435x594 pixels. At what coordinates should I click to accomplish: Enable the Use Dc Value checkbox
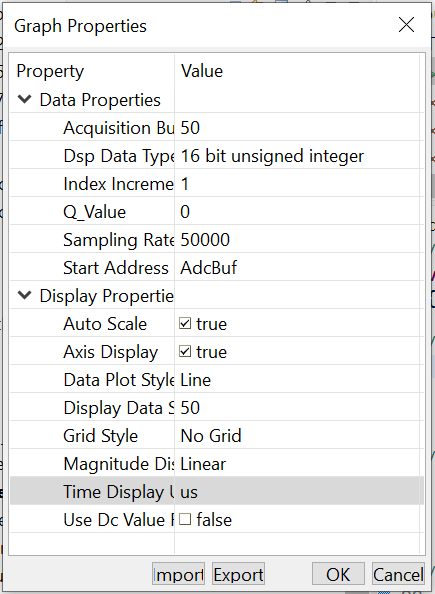(185, 519)
